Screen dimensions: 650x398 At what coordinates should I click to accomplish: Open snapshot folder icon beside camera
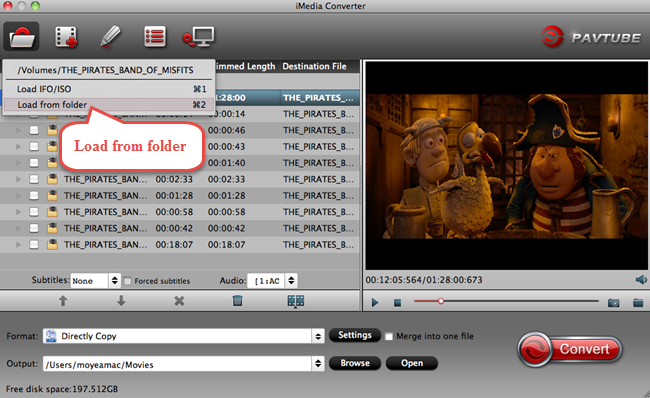click(x=638, y=303)
